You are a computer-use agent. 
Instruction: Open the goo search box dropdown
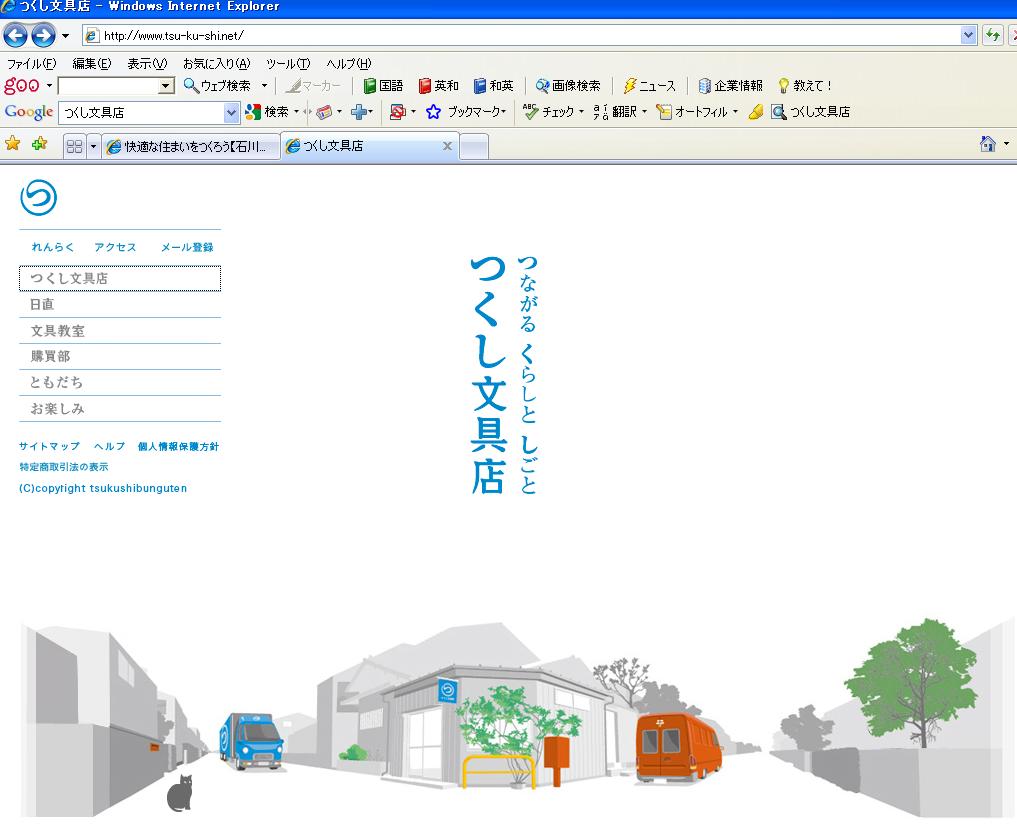166,86
